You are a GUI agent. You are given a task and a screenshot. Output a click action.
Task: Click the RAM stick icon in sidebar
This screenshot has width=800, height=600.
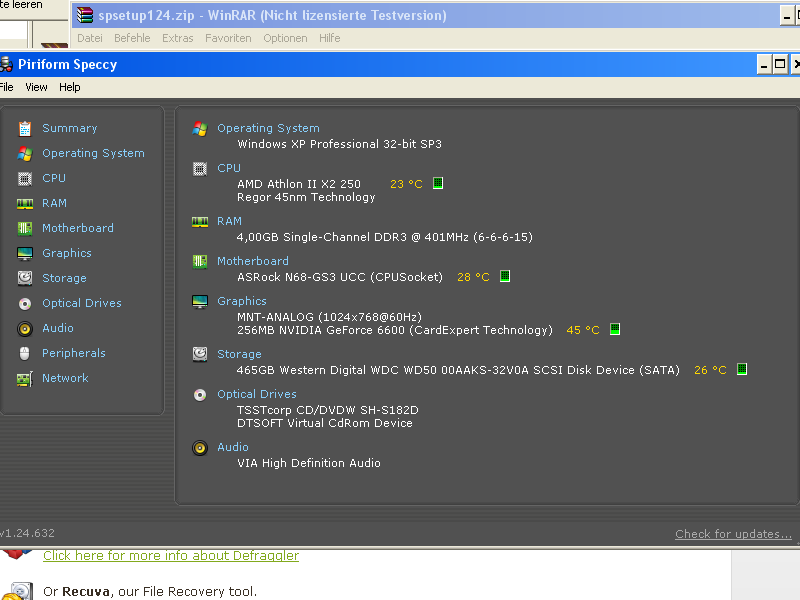[x=24, y=204]
